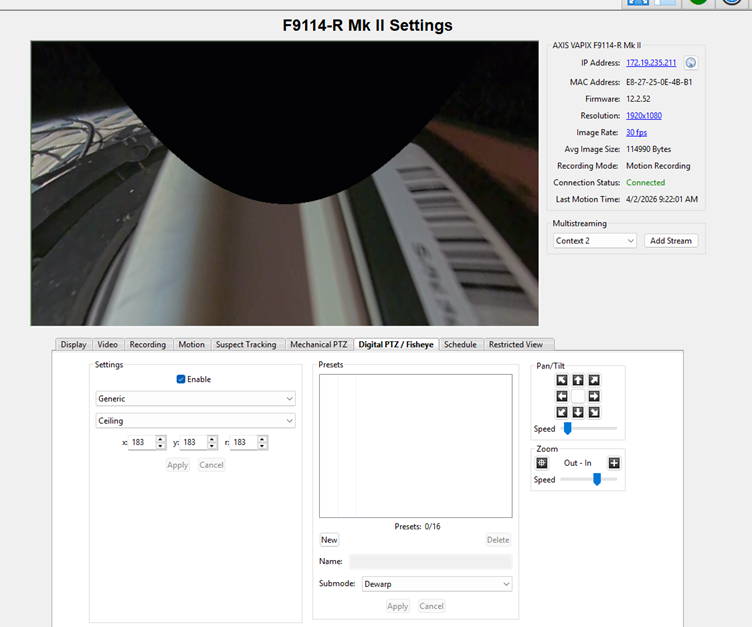Uncheck the Enable checkbox
The image size is (752, 627).
point(181,380)
